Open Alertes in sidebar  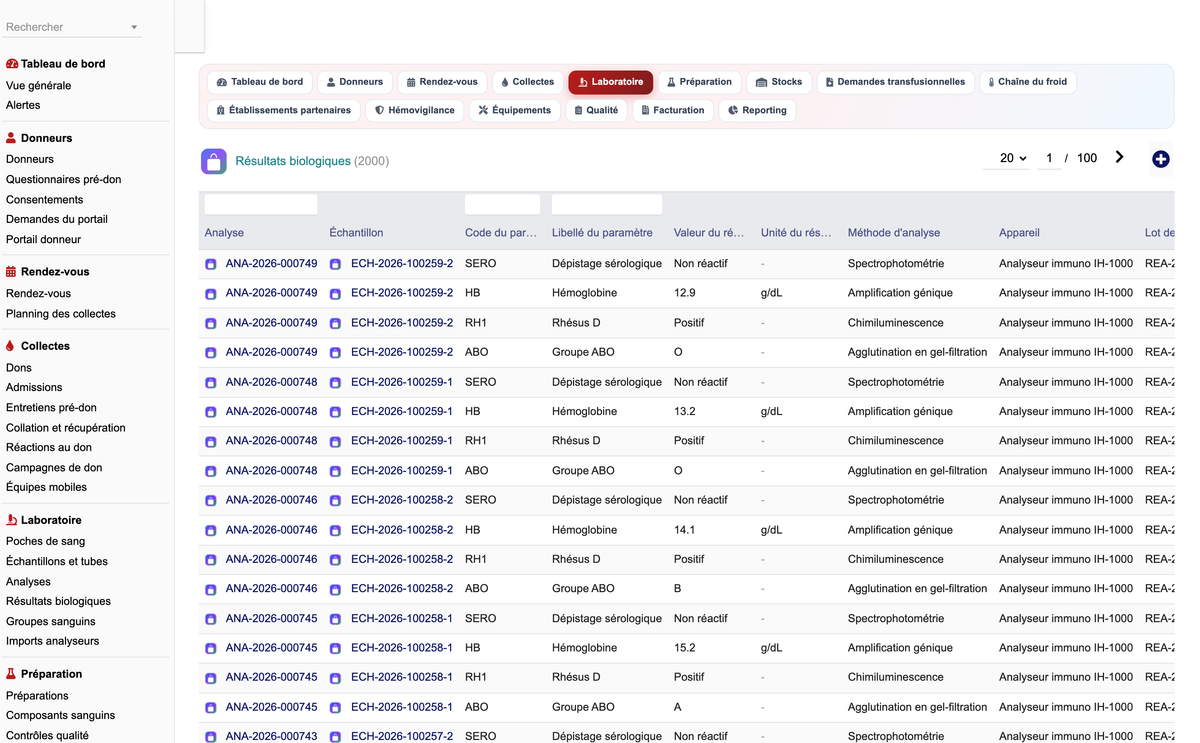coord(23,106)
